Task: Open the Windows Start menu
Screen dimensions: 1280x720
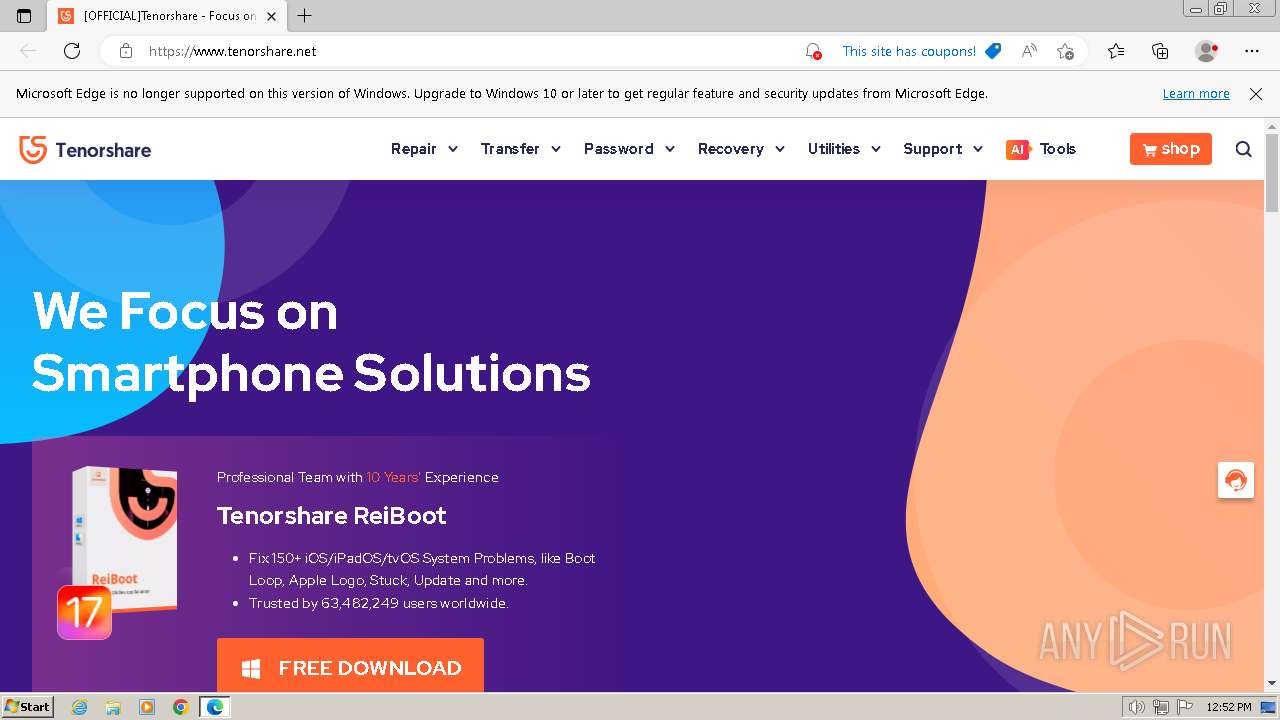Action: pyautogui.click(x=28, y=707)
